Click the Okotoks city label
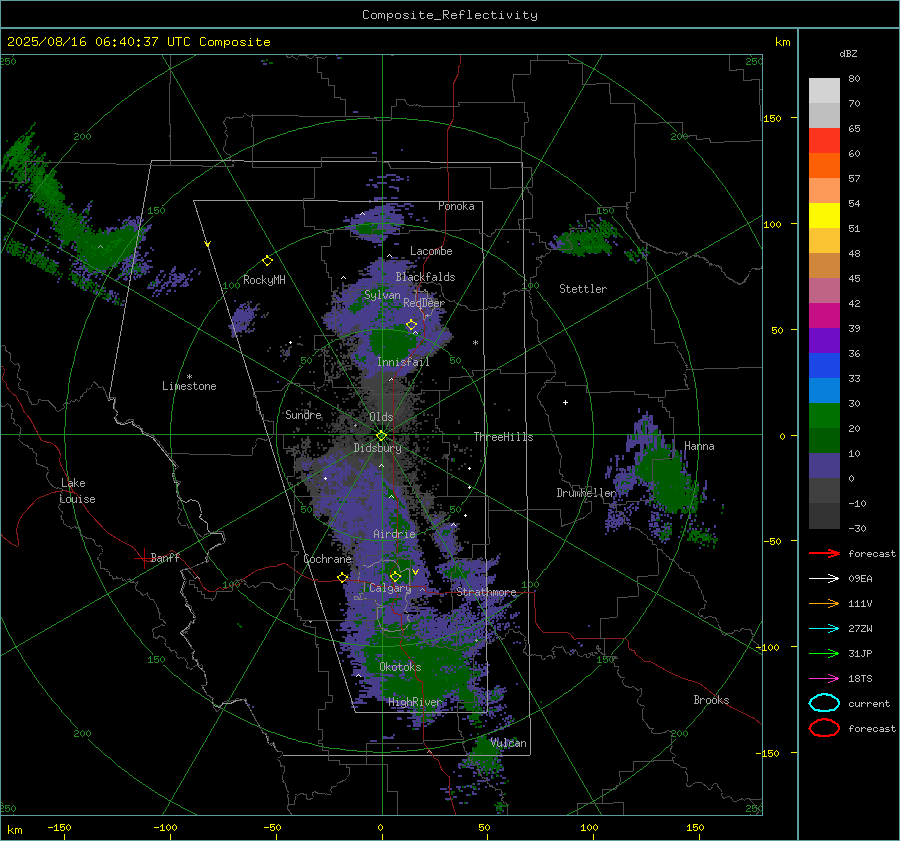Viewport: 900px width, 841px height. click(400, 667)
